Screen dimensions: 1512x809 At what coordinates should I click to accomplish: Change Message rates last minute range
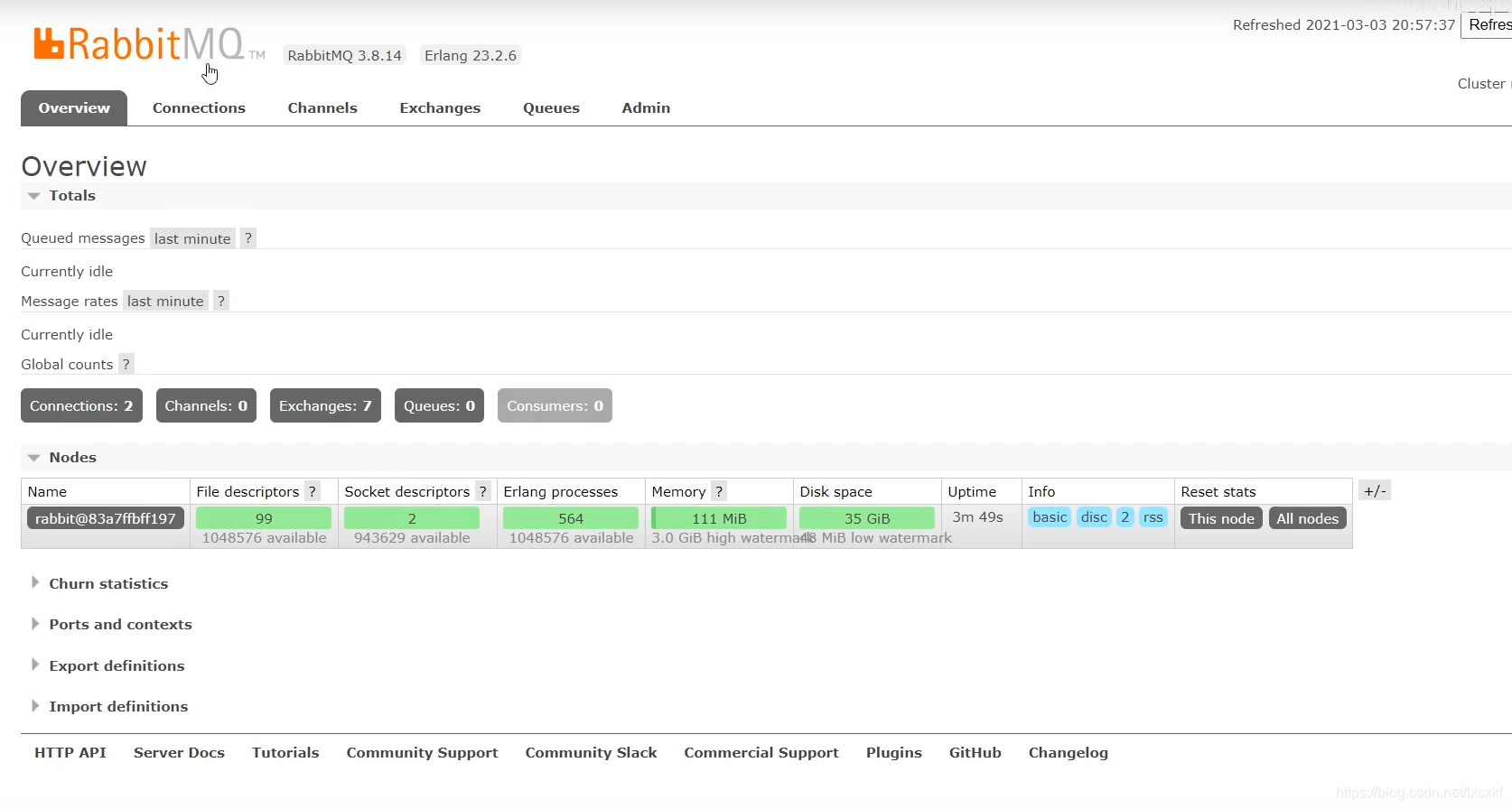165,301
